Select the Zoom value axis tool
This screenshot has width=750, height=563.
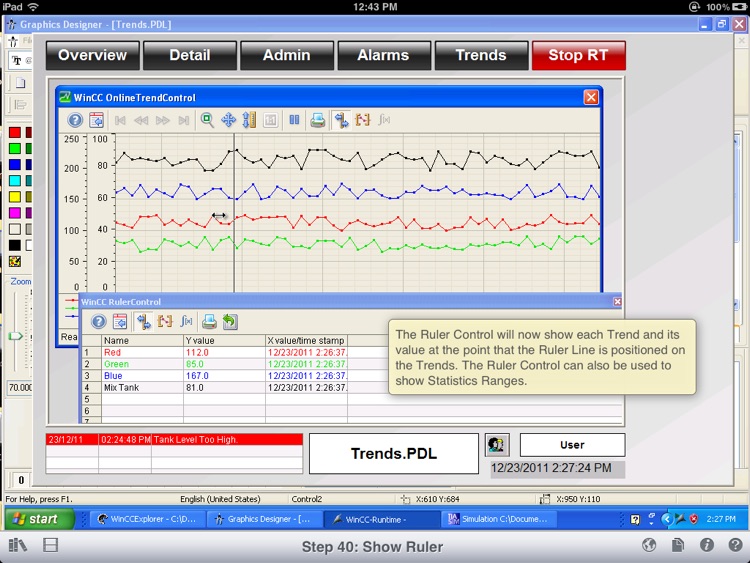click(249, 120)
